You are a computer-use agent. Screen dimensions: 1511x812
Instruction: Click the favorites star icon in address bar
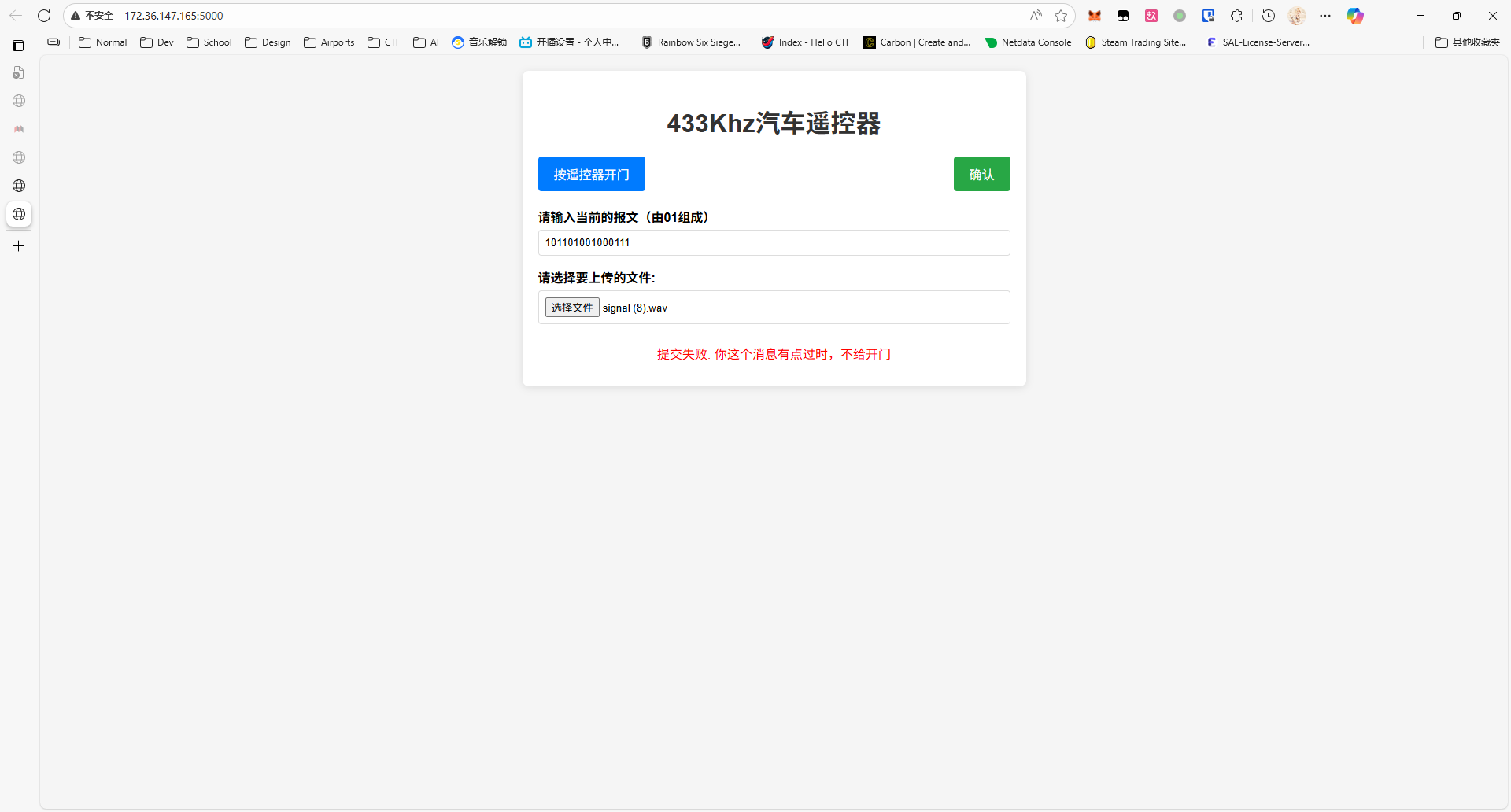tap(1061, 16)
